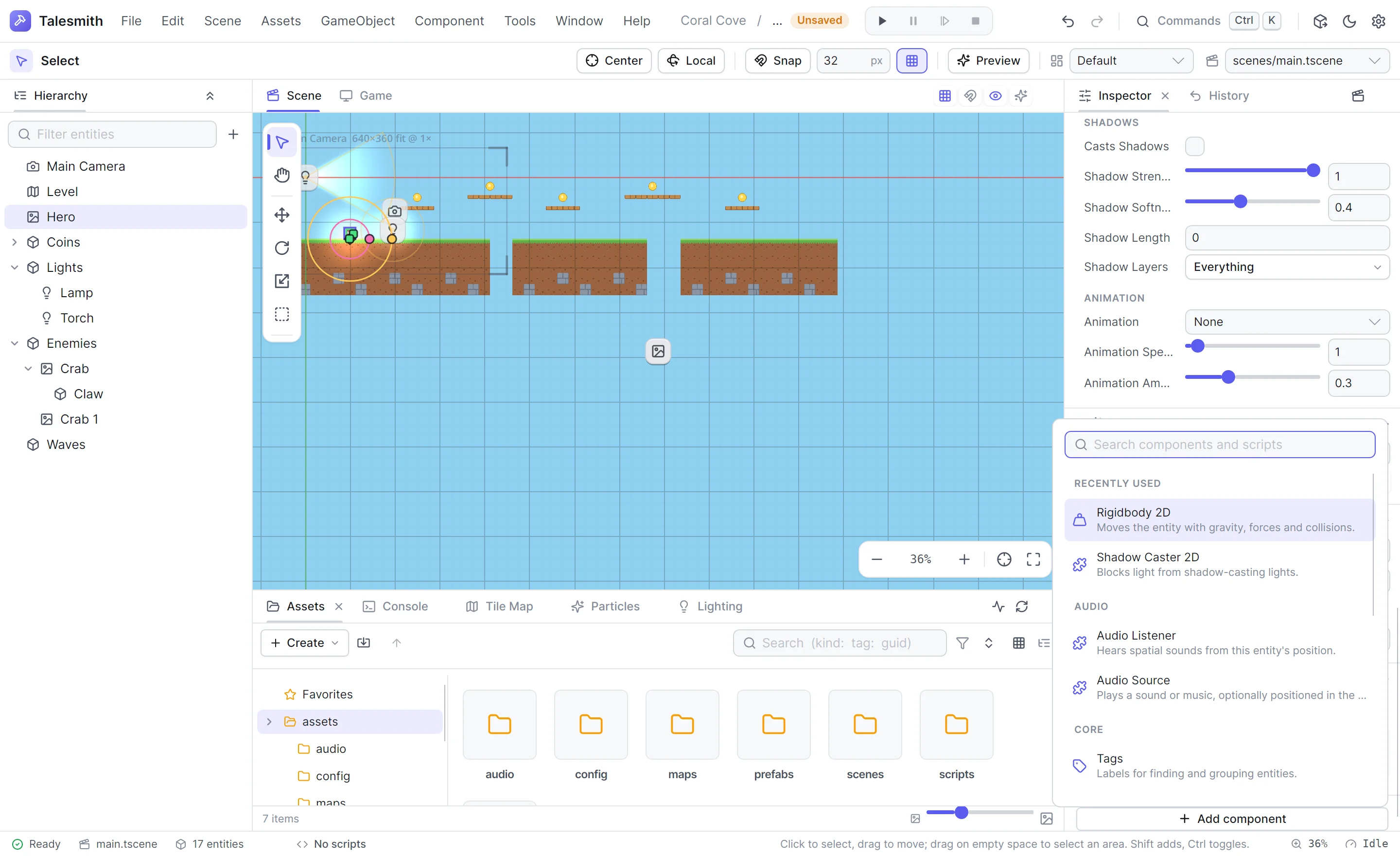Refresh the Assets panel
This screenshot has height=856, width=1400.
[1022, 606]
